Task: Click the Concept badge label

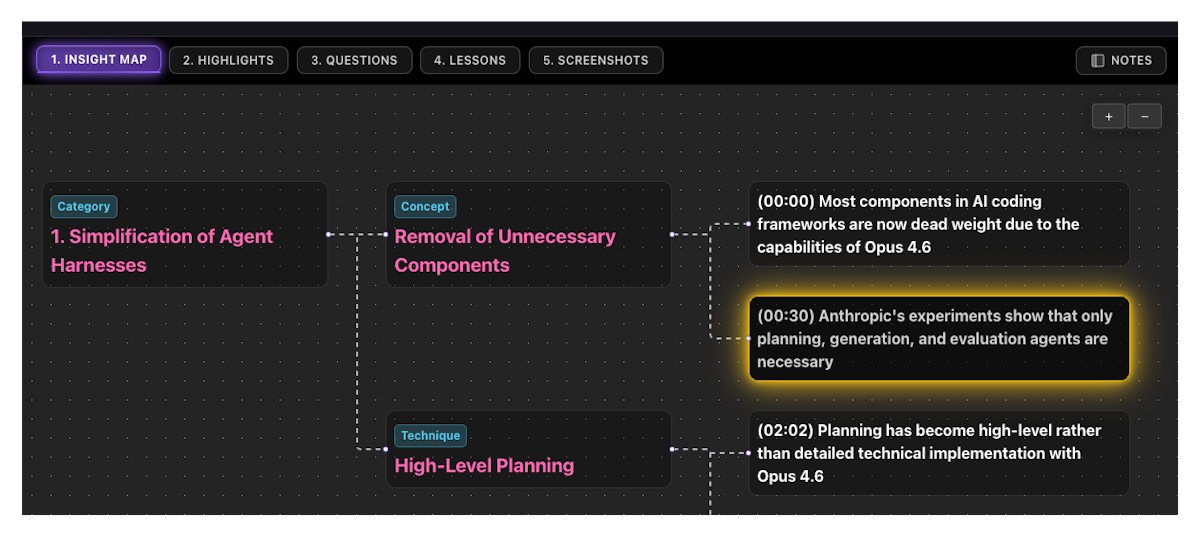Action: coord(425,207)
